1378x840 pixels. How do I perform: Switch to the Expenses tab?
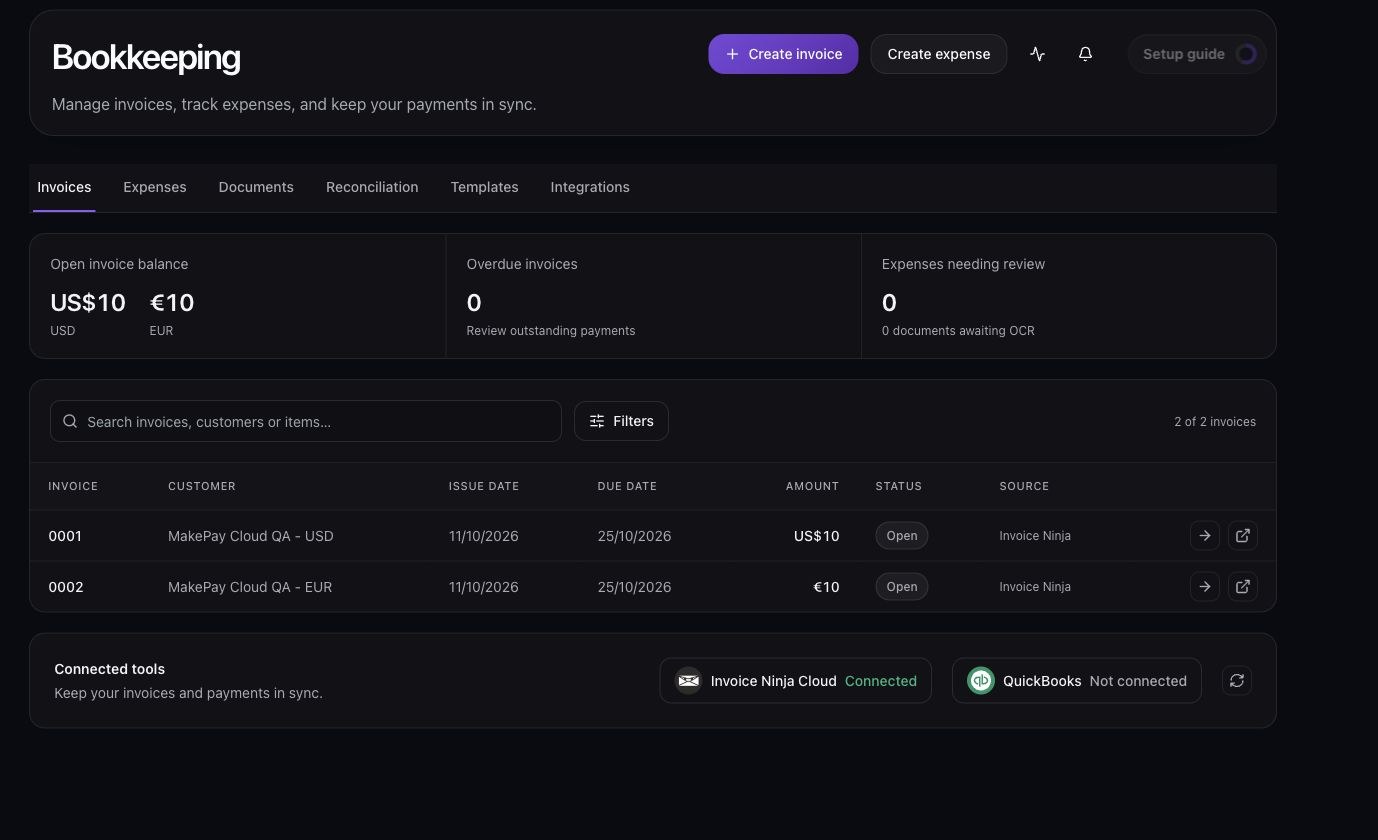155,187
